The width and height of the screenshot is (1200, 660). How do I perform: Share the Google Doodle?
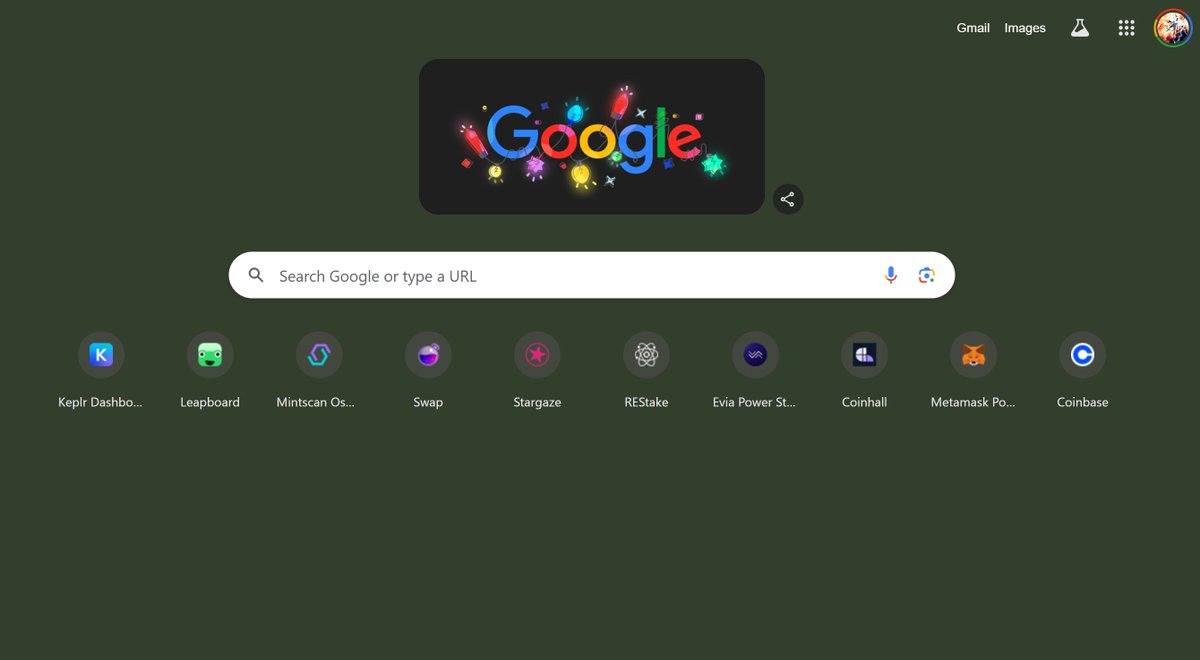click(x=788, y=199)
